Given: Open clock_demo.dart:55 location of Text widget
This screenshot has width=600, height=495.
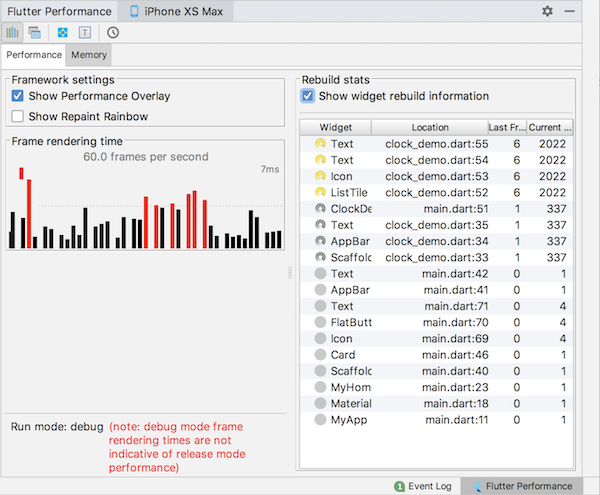Looking at the screenshot, I should coord(428,145).
